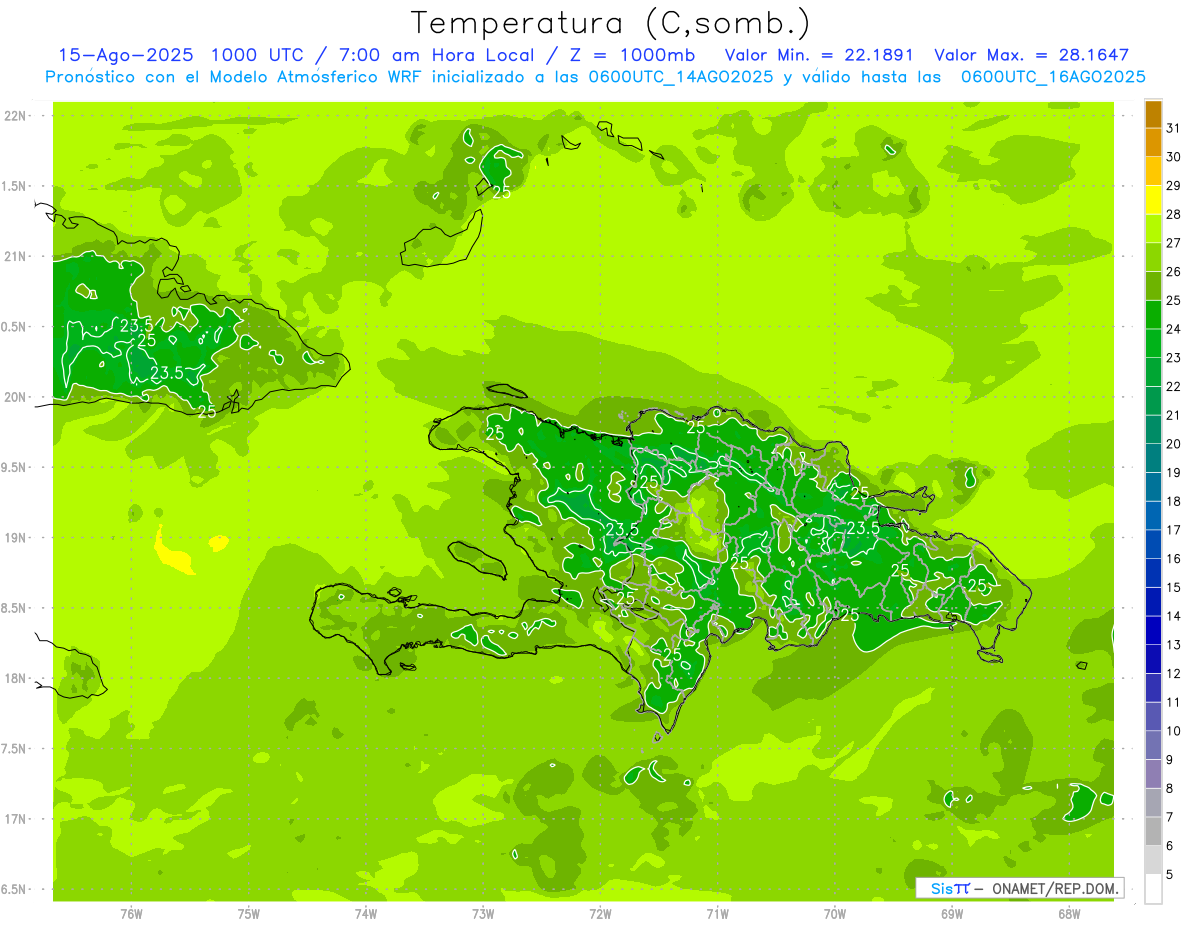Click the color legend label '5'
1200x927 pixels.
[1170, 875]
